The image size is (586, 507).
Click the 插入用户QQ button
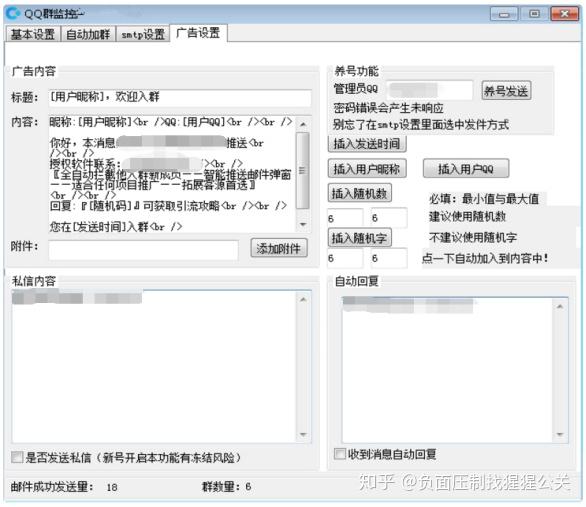pyautogui.click(x=466, y=169)
